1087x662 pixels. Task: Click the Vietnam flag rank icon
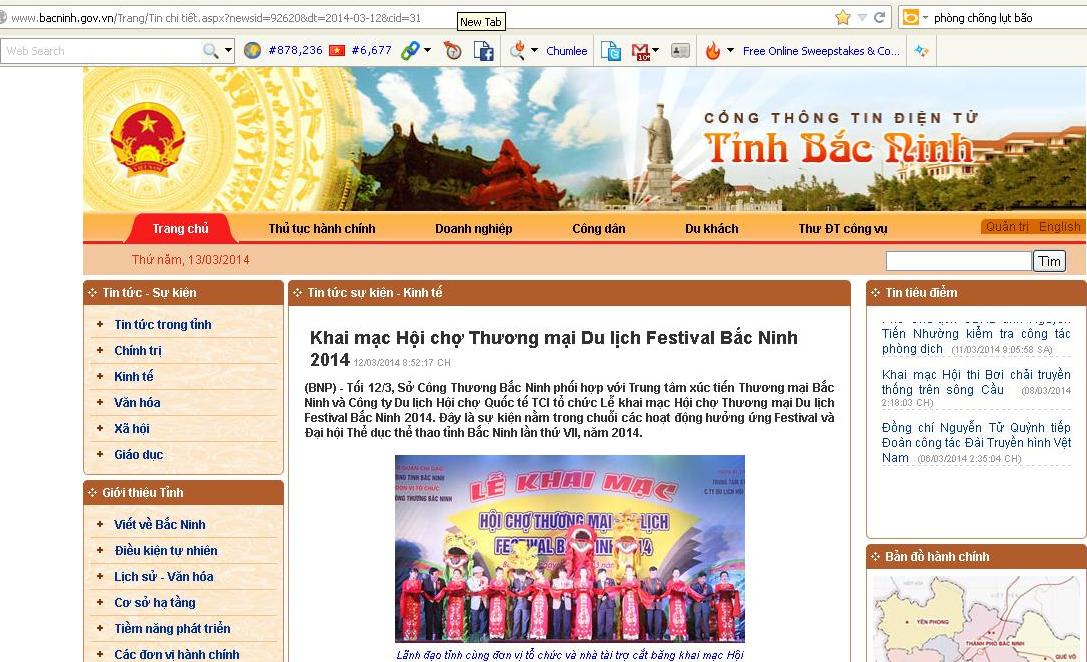[337, 50]
